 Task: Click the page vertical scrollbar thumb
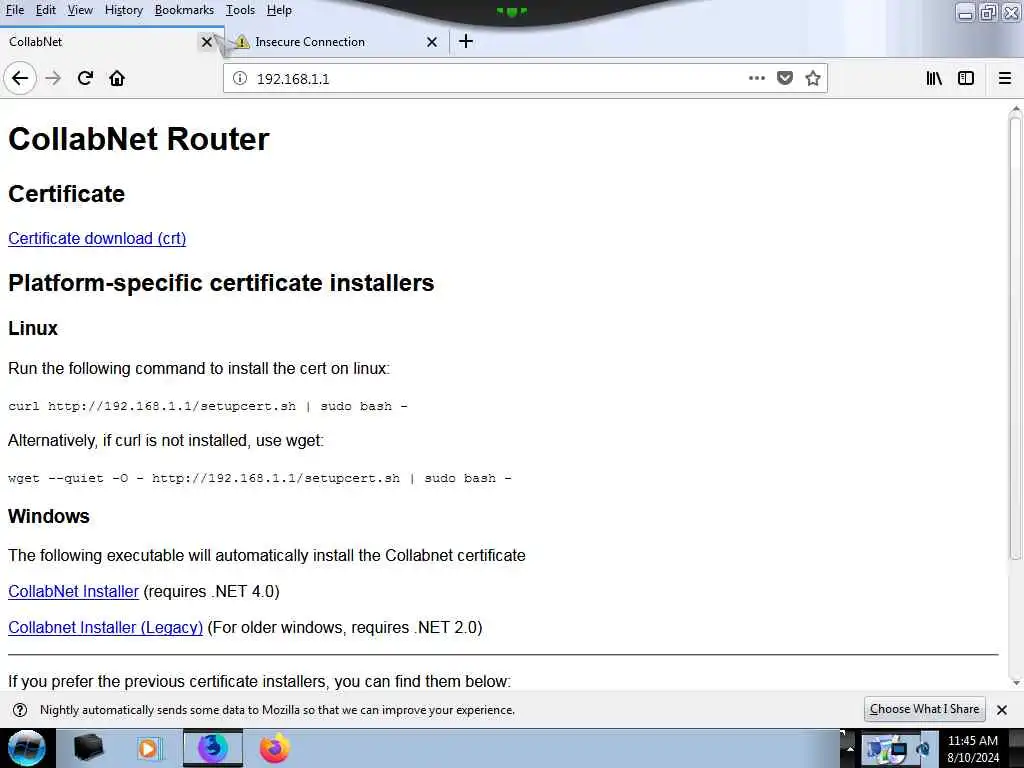(1015, 336)
